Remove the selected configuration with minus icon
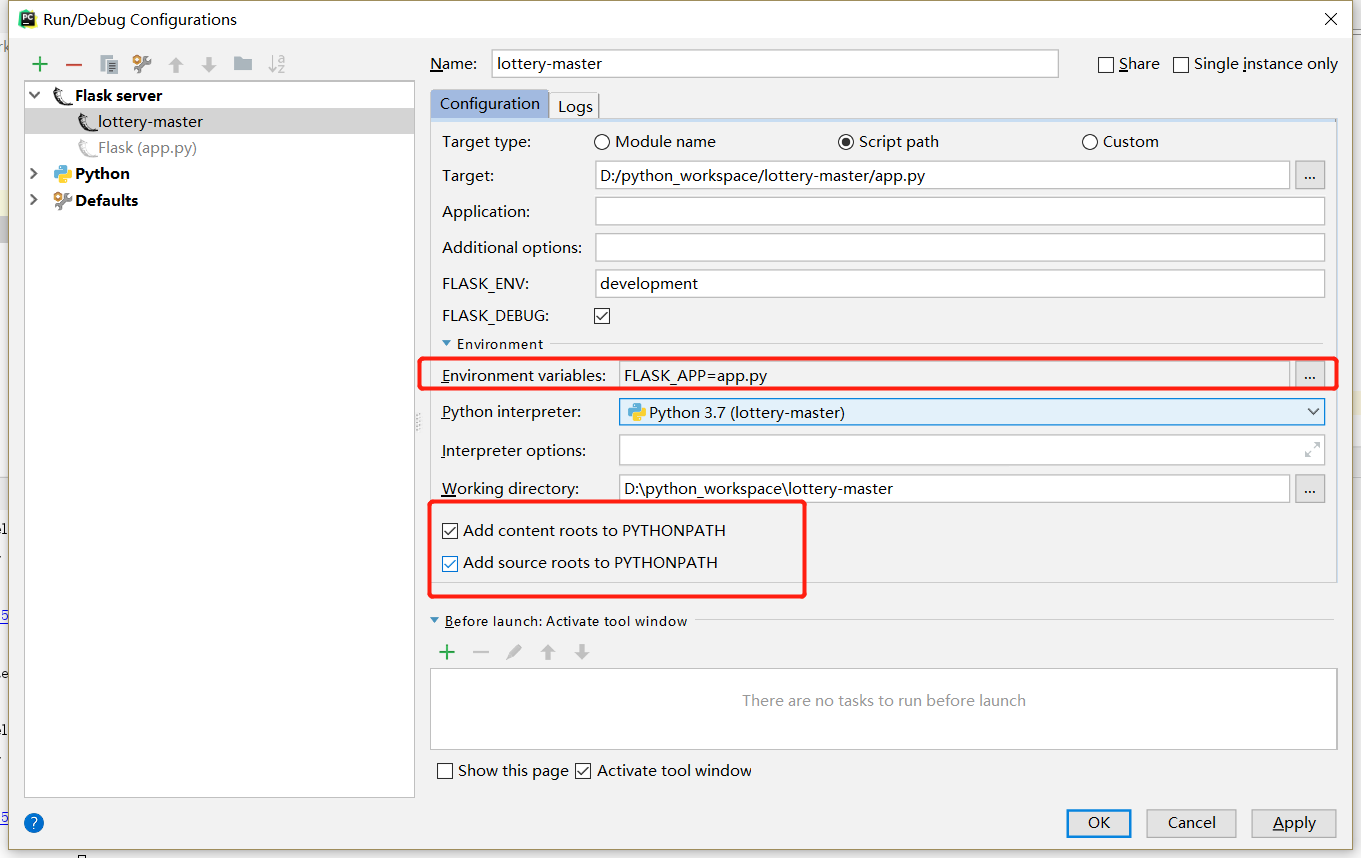The width and height of the screenshot is (1361, 858). 74,65
